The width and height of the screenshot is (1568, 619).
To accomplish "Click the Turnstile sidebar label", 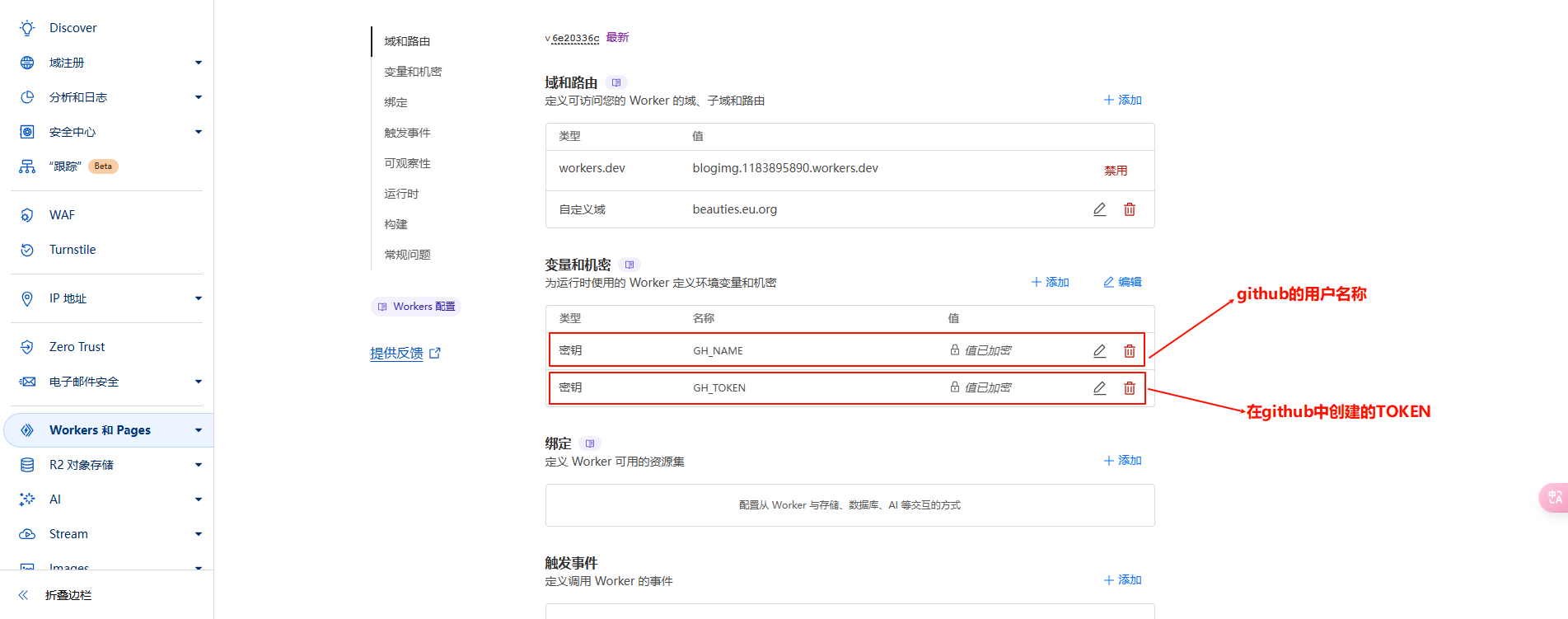I will tap(73, 250).
